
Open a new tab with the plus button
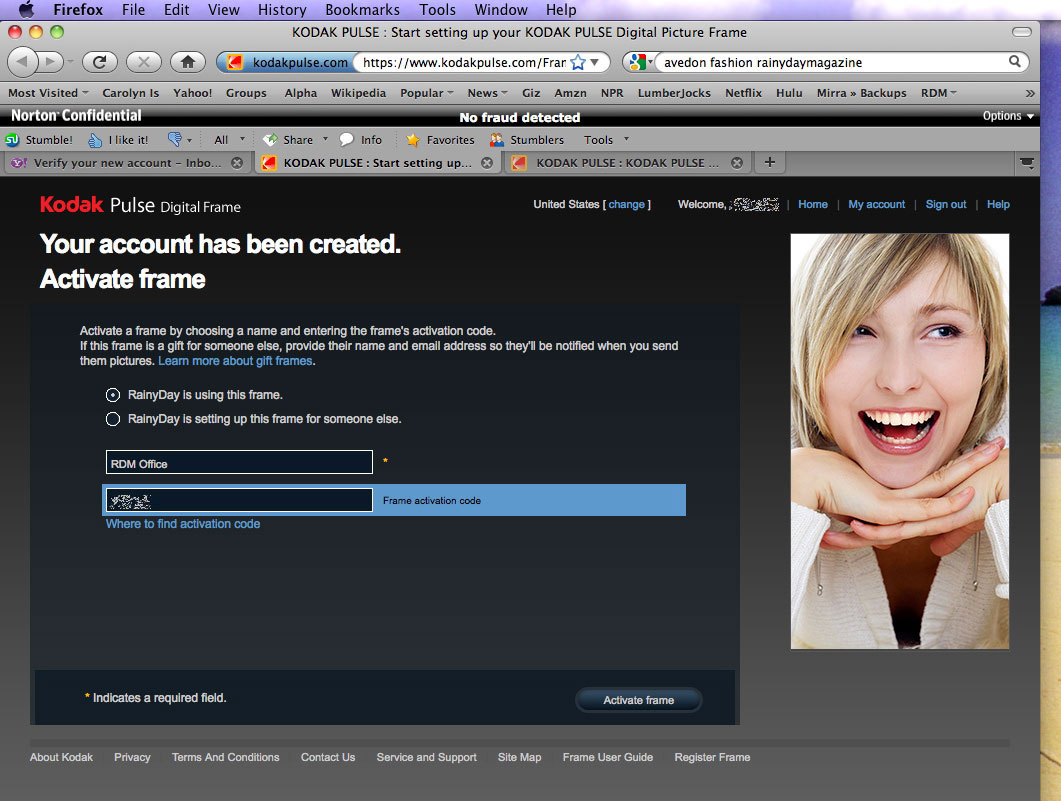pyautogui.click(x=769, y=162)
